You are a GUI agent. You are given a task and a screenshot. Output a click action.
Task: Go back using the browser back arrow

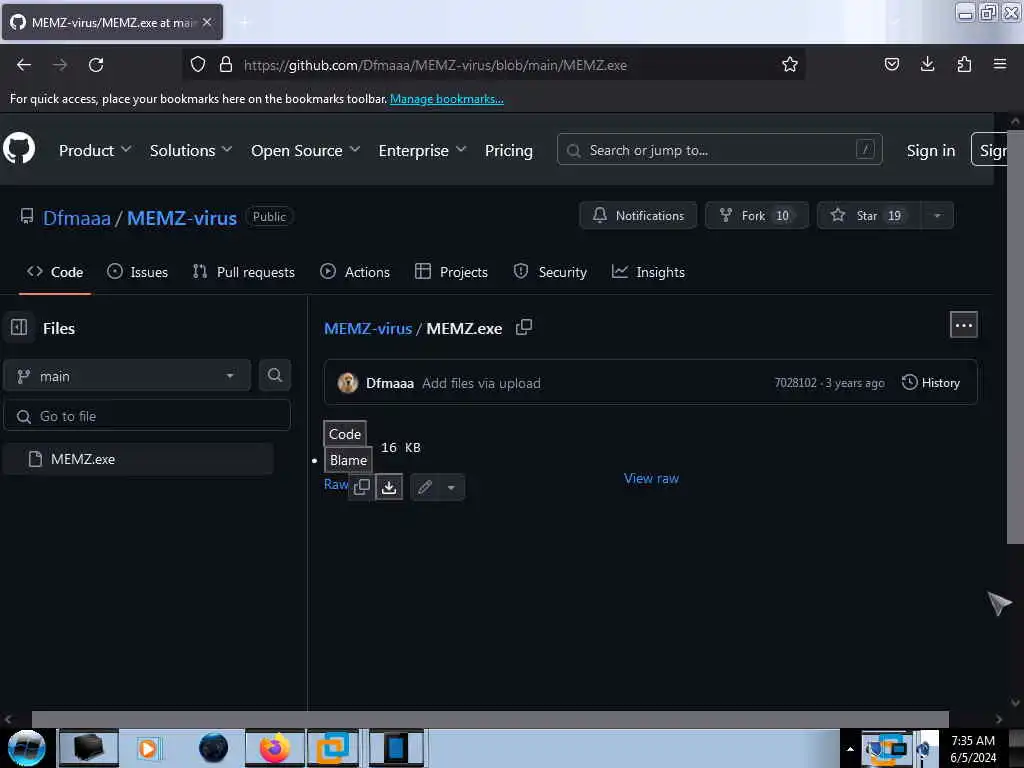[24, 65]
